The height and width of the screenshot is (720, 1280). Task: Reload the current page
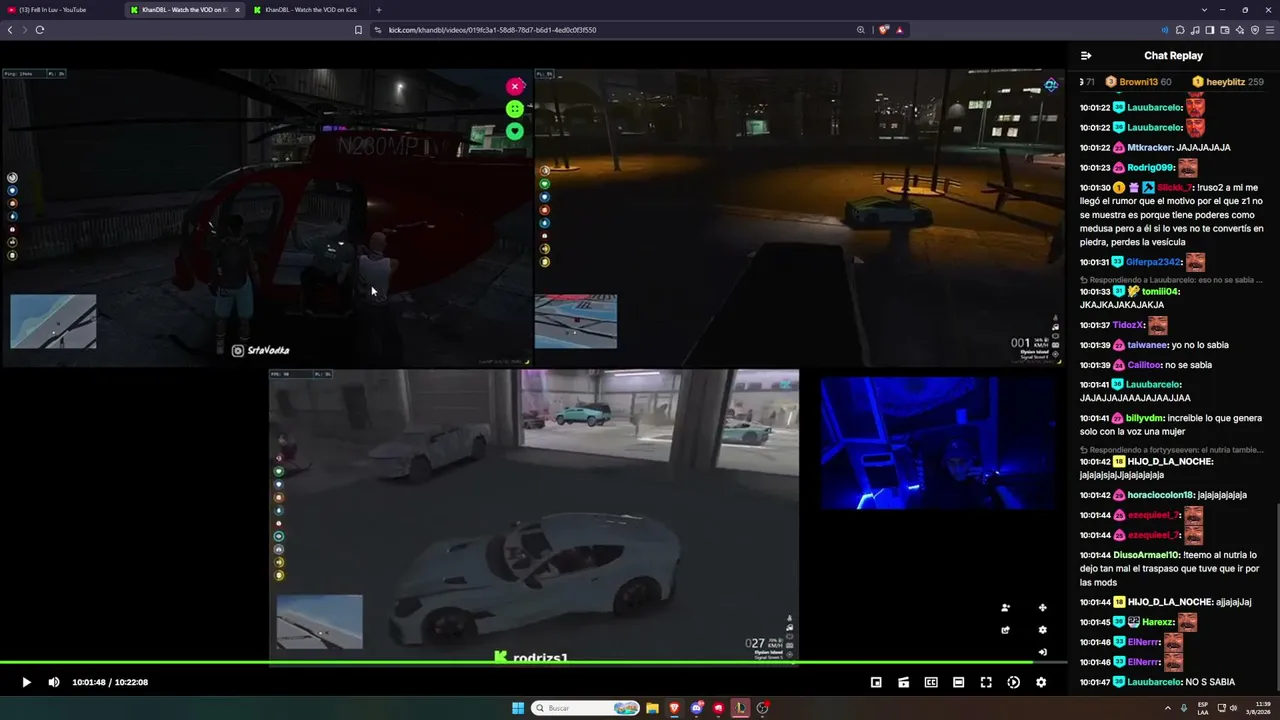pyautogui.click(x=40, y=30)
